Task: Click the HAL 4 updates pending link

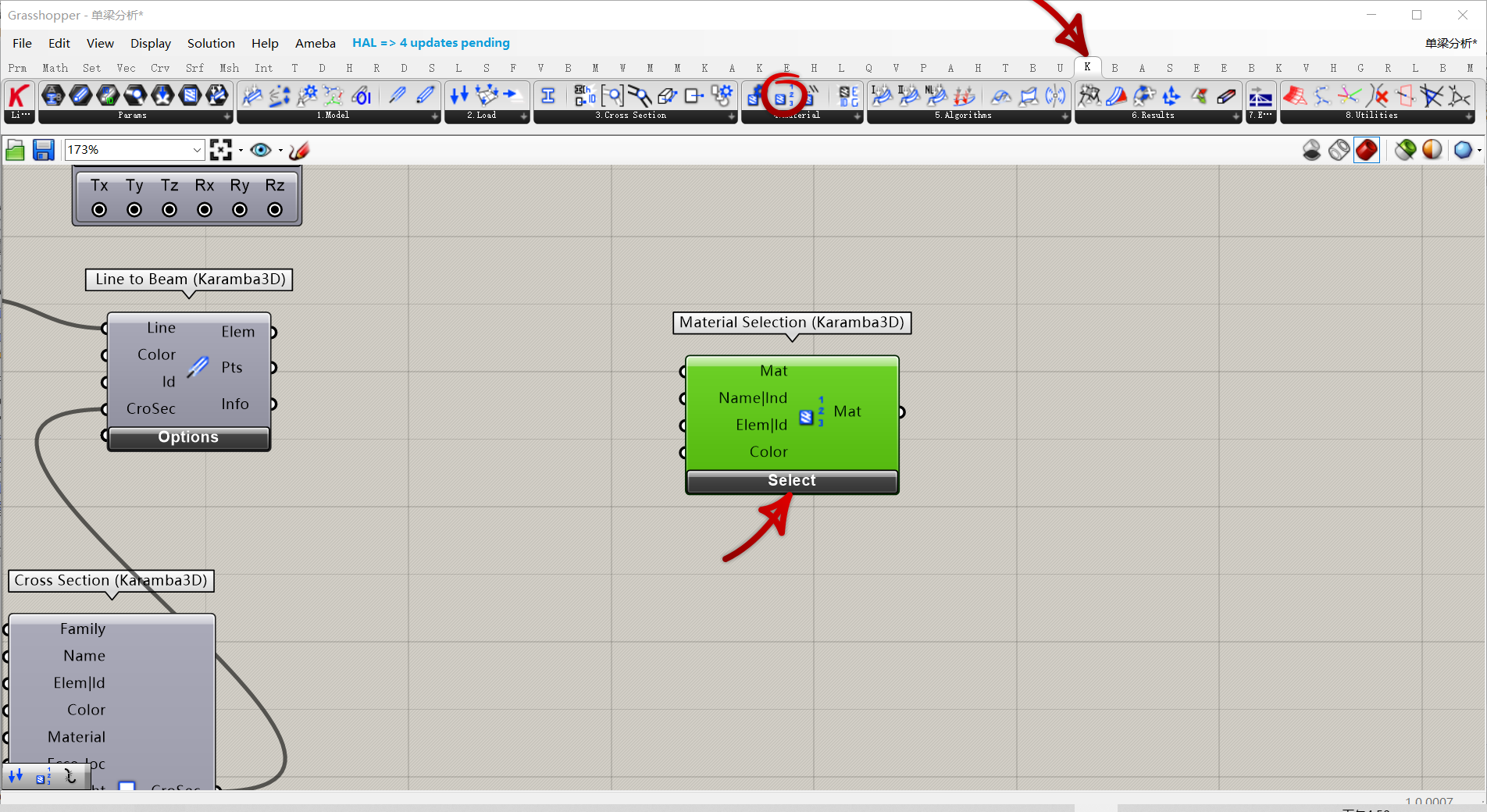Action: (430, 43)
